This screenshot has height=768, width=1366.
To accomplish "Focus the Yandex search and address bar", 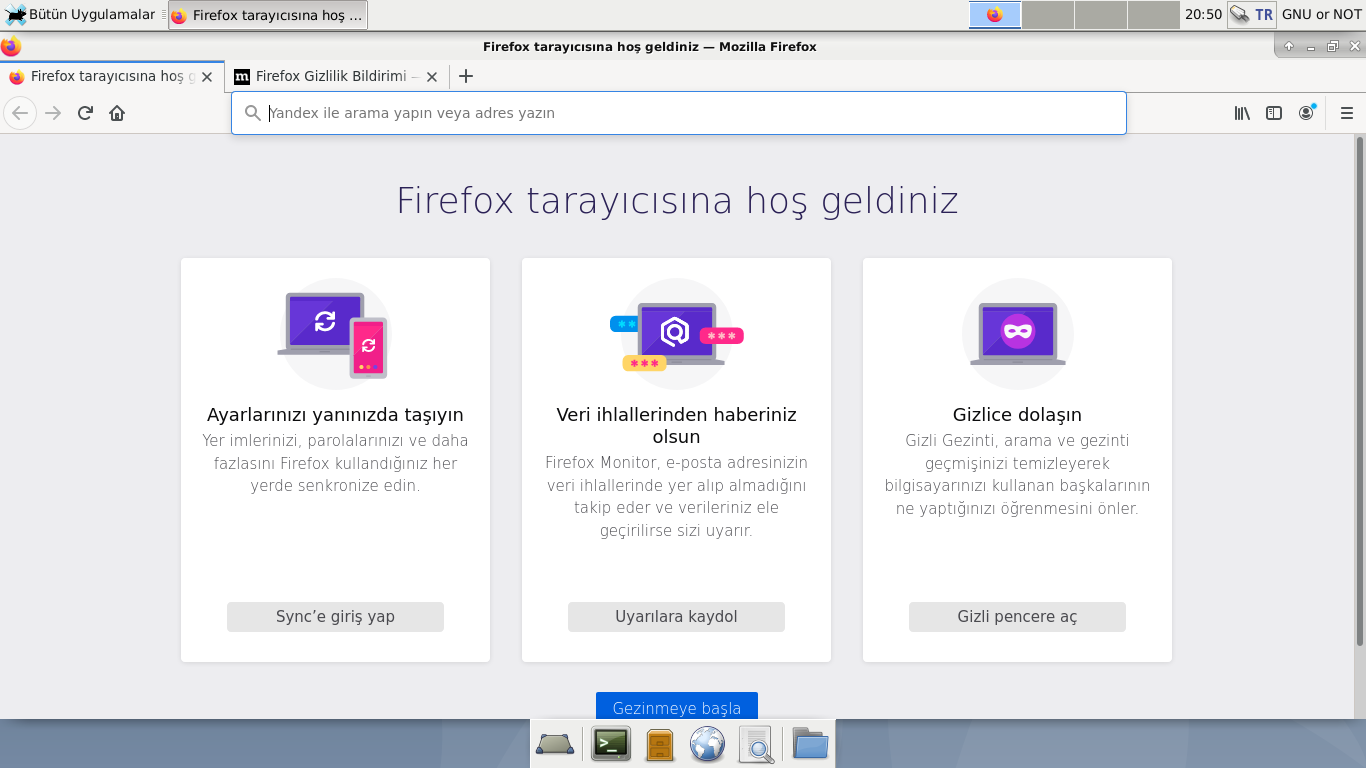I will (x=679, y=113).
